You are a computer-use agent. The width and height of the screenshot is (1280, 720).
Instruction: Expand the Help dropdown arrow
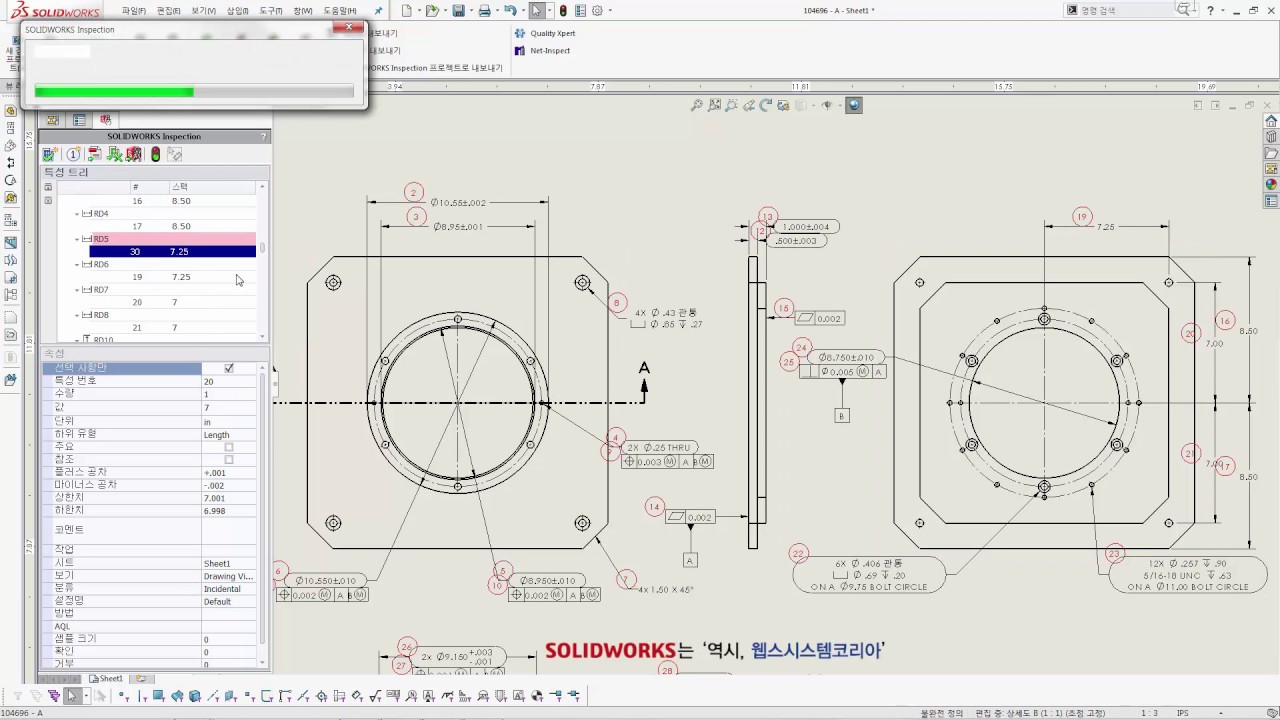pyautogui.click(x=1223, y=10)
